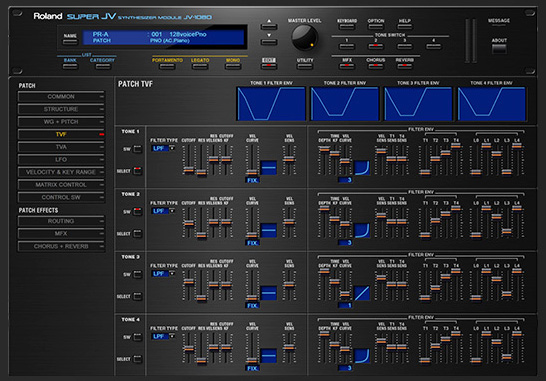Open Tone 1 filter envelope graph
This screenshot has width=546, height=381.
[271, 104]
